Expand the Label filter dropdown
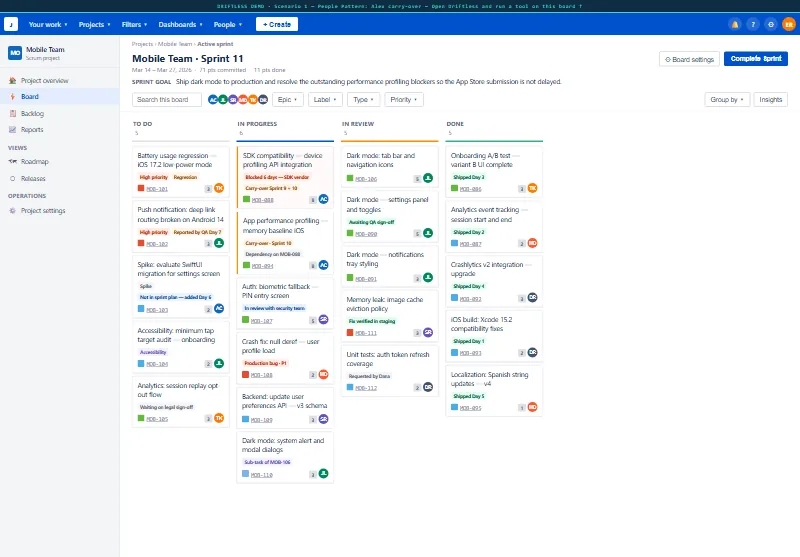 tap(325, 99)
